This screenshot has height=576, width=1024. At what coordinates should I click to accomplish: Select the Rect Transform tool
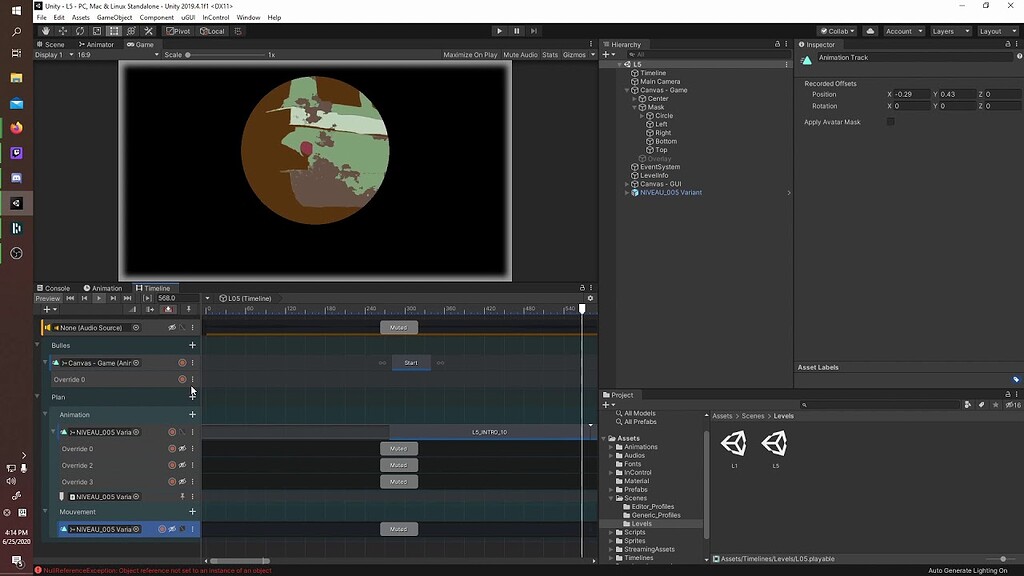tap(113, 31)
